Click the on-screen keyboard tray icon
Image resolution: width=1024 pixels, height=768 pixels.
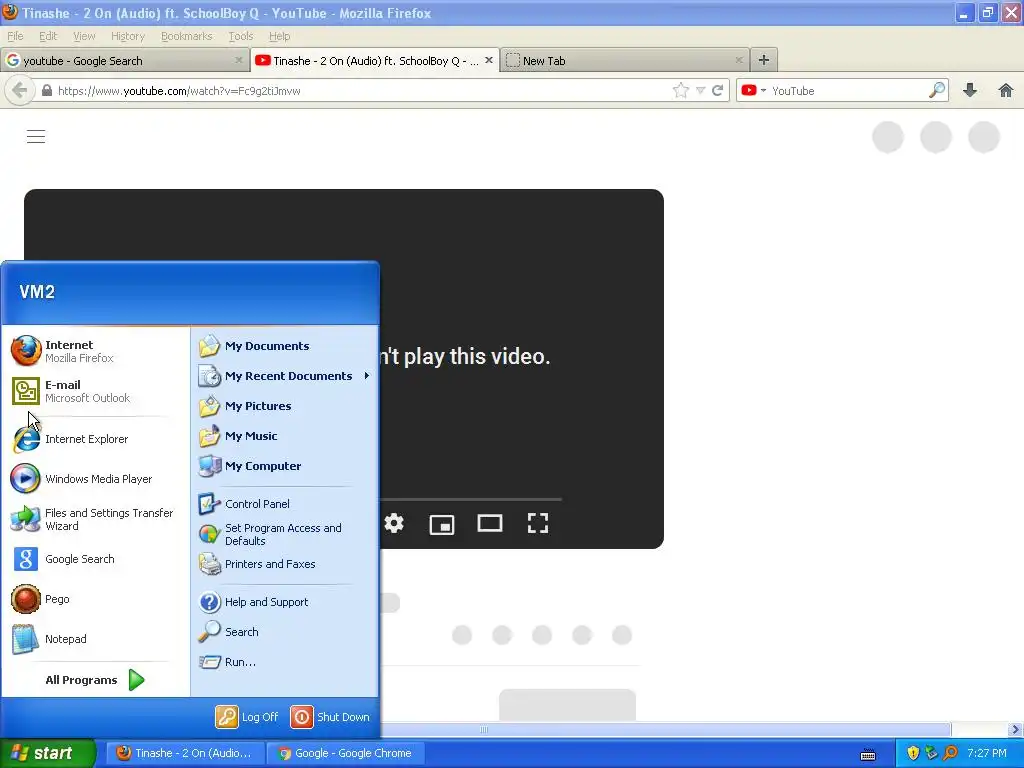(868, 755)
